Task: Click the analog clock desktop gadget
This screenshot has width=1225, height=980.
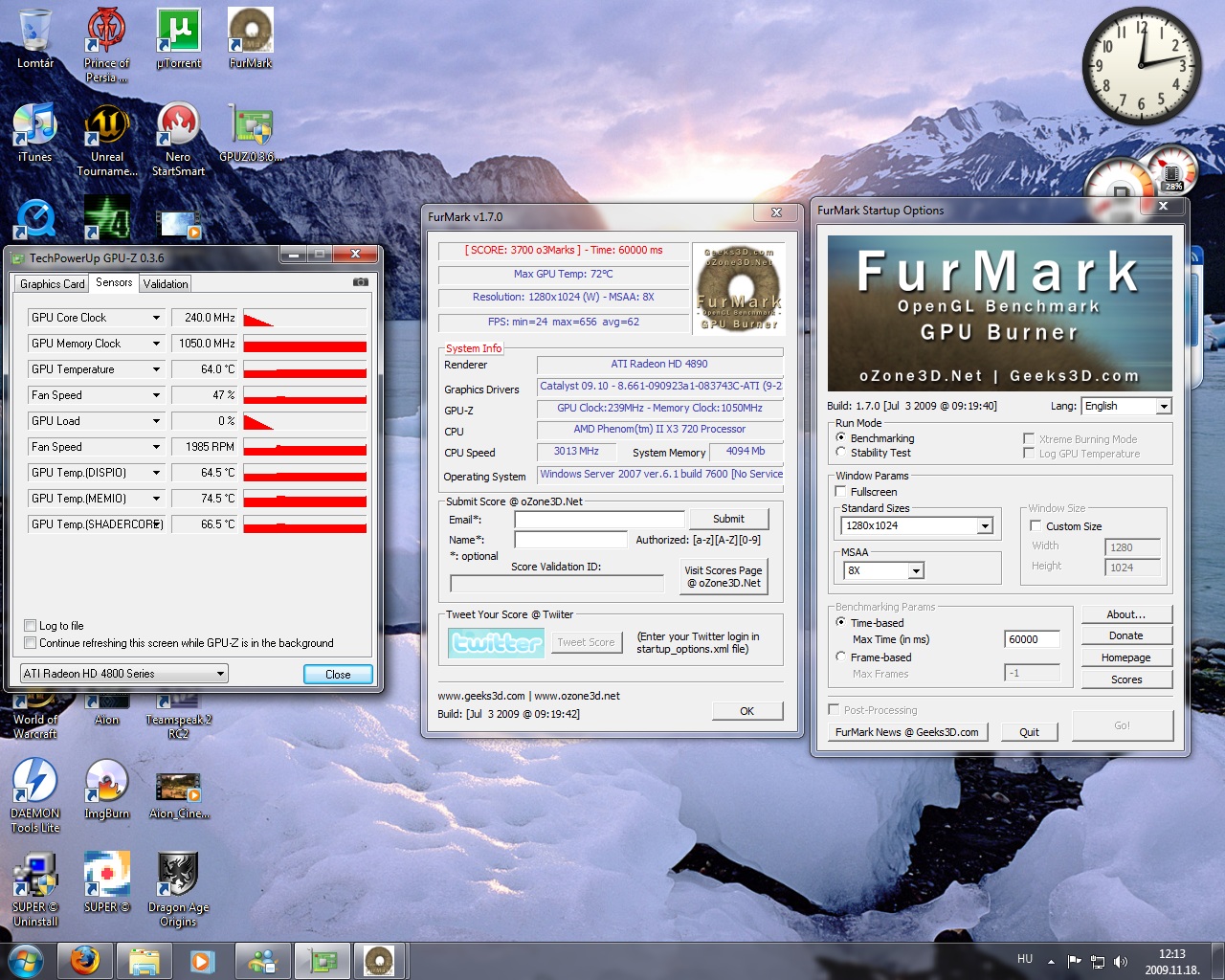Action: pyautogui.click(x=1141, y=65)
